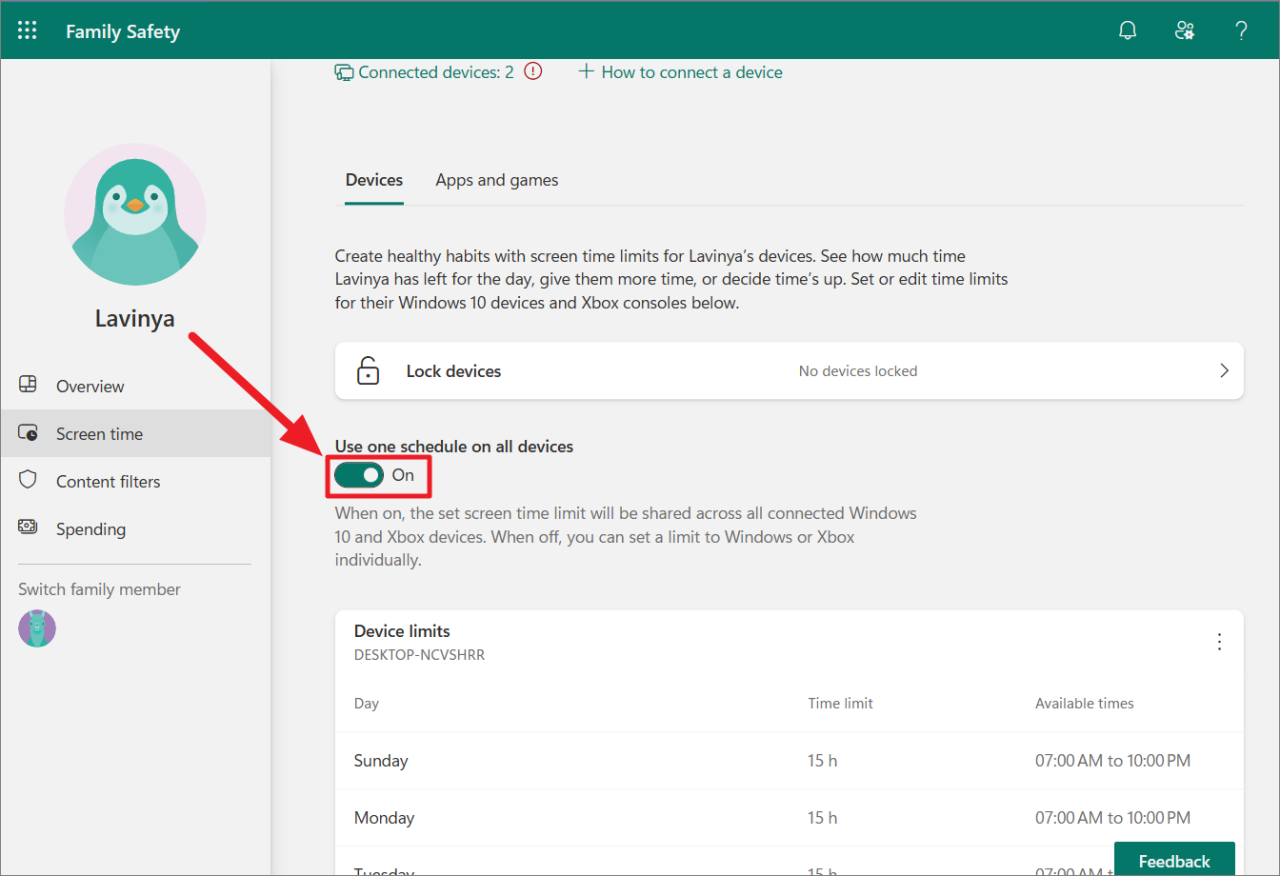This screenshot has width=1280, height=876.
Task: Switch to the other family member avatar
Action: 37,629
